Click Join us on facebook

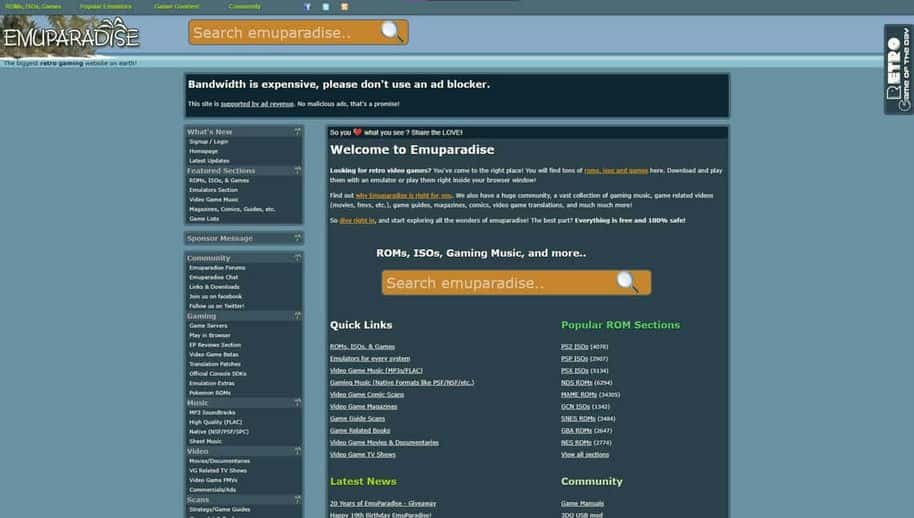click(215, 297)
